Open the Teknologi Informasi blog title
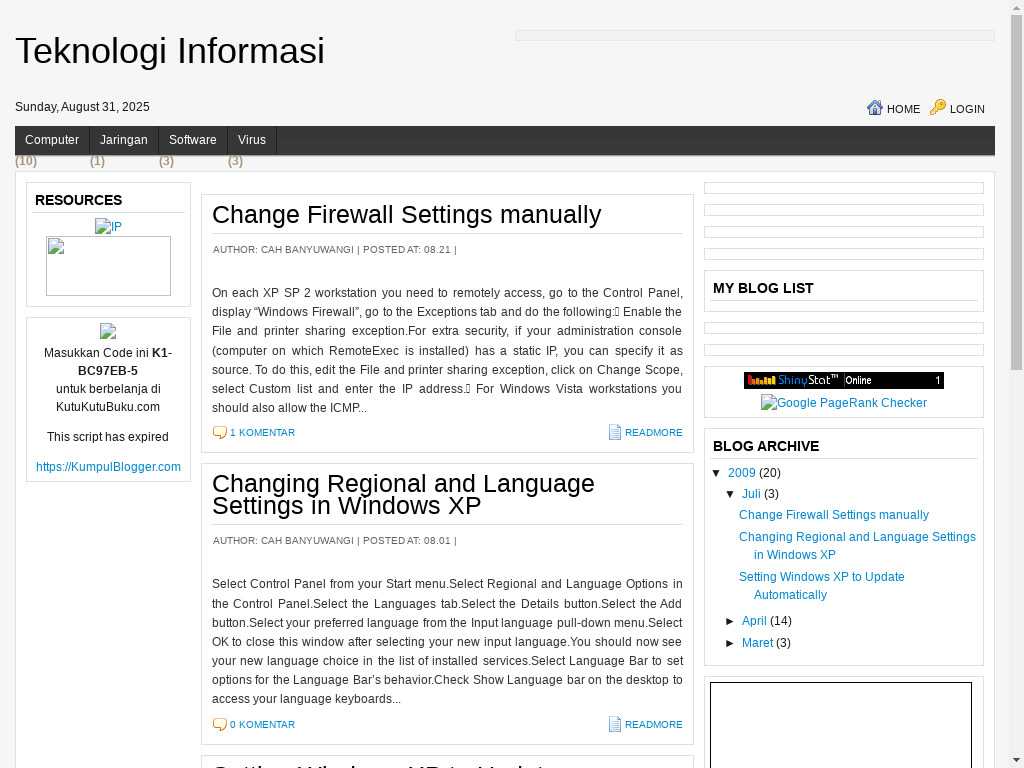This screenshot has width=1024, height=768. click(x=170, y=50)
